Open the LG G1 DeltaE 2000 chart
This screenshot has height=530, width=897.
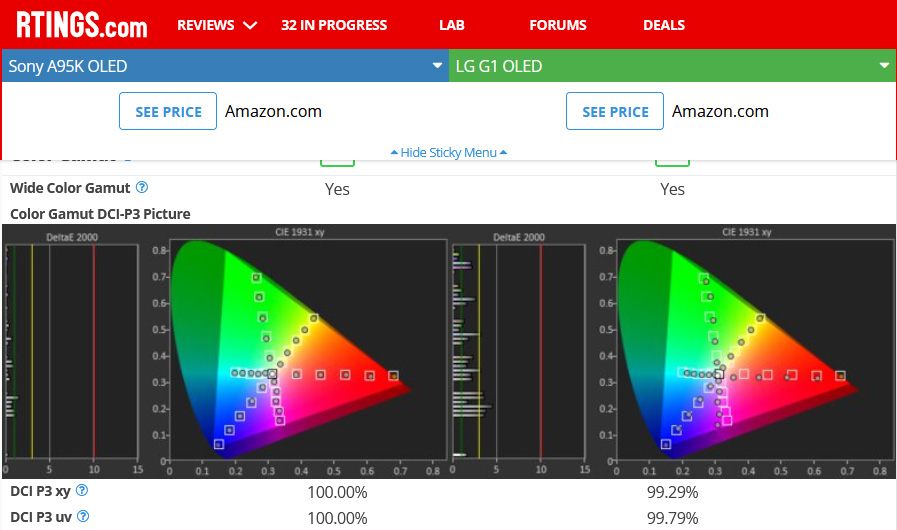[519, 353]
